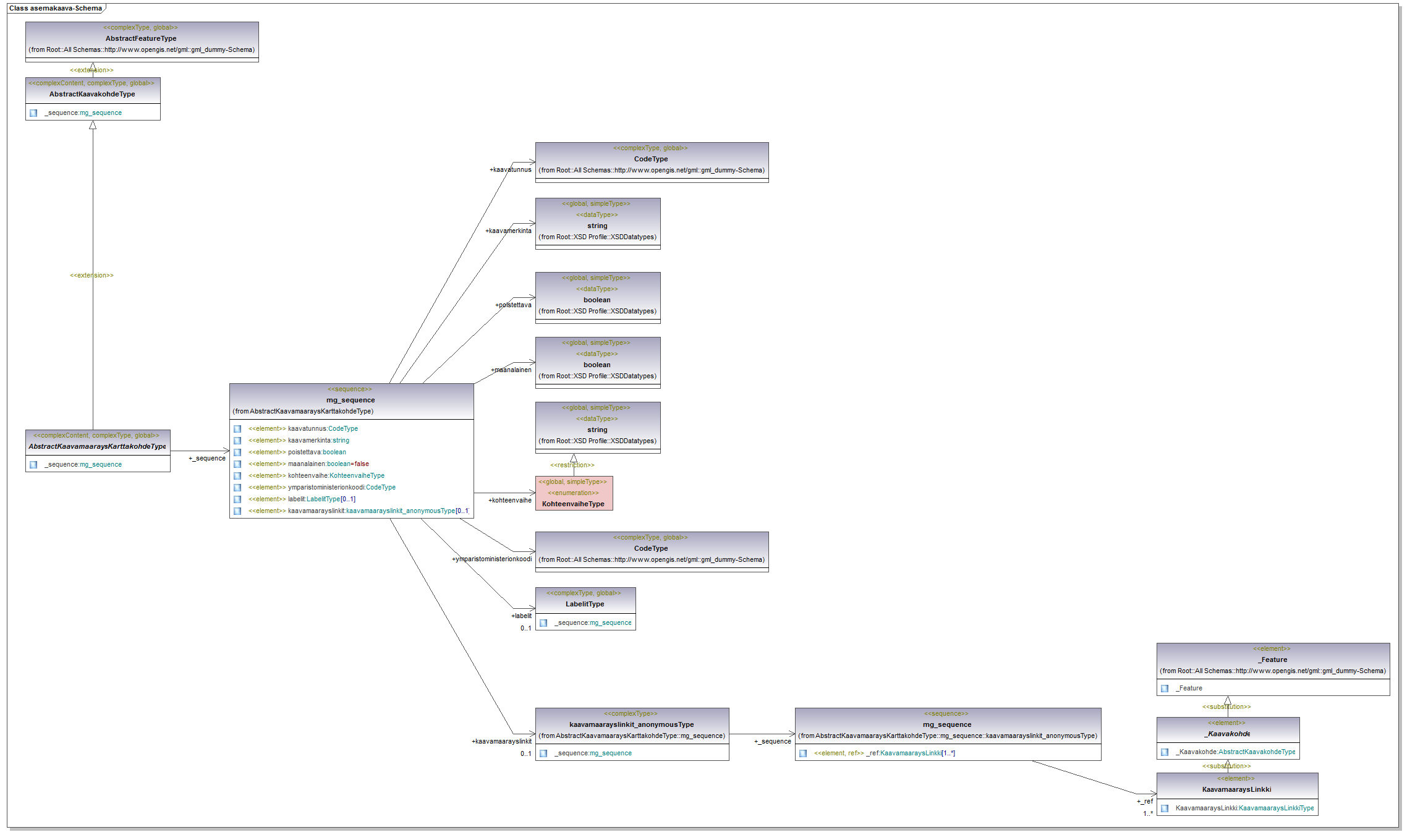This screenshot has height=840, width=1415.
Task: Select the LabelitType class header
Action: pyautogui.click(x=585, y=604)
